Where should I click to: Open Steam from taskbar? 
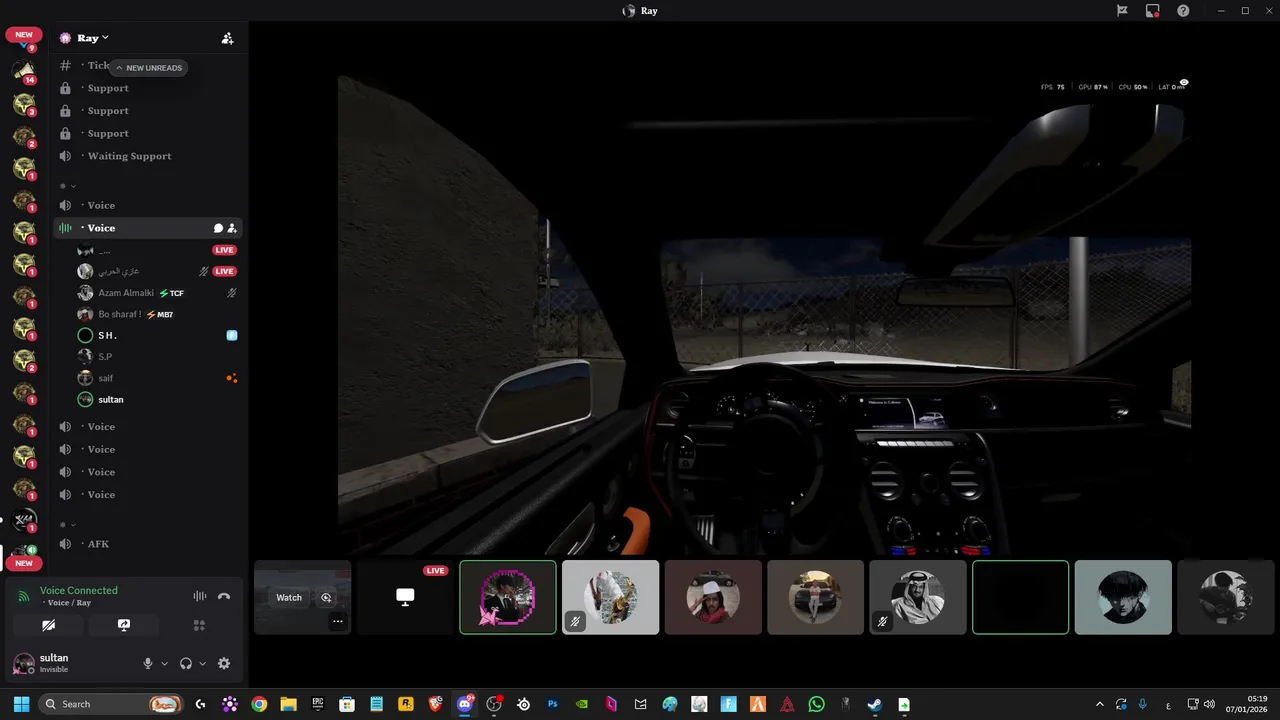(x=874, y=704)
